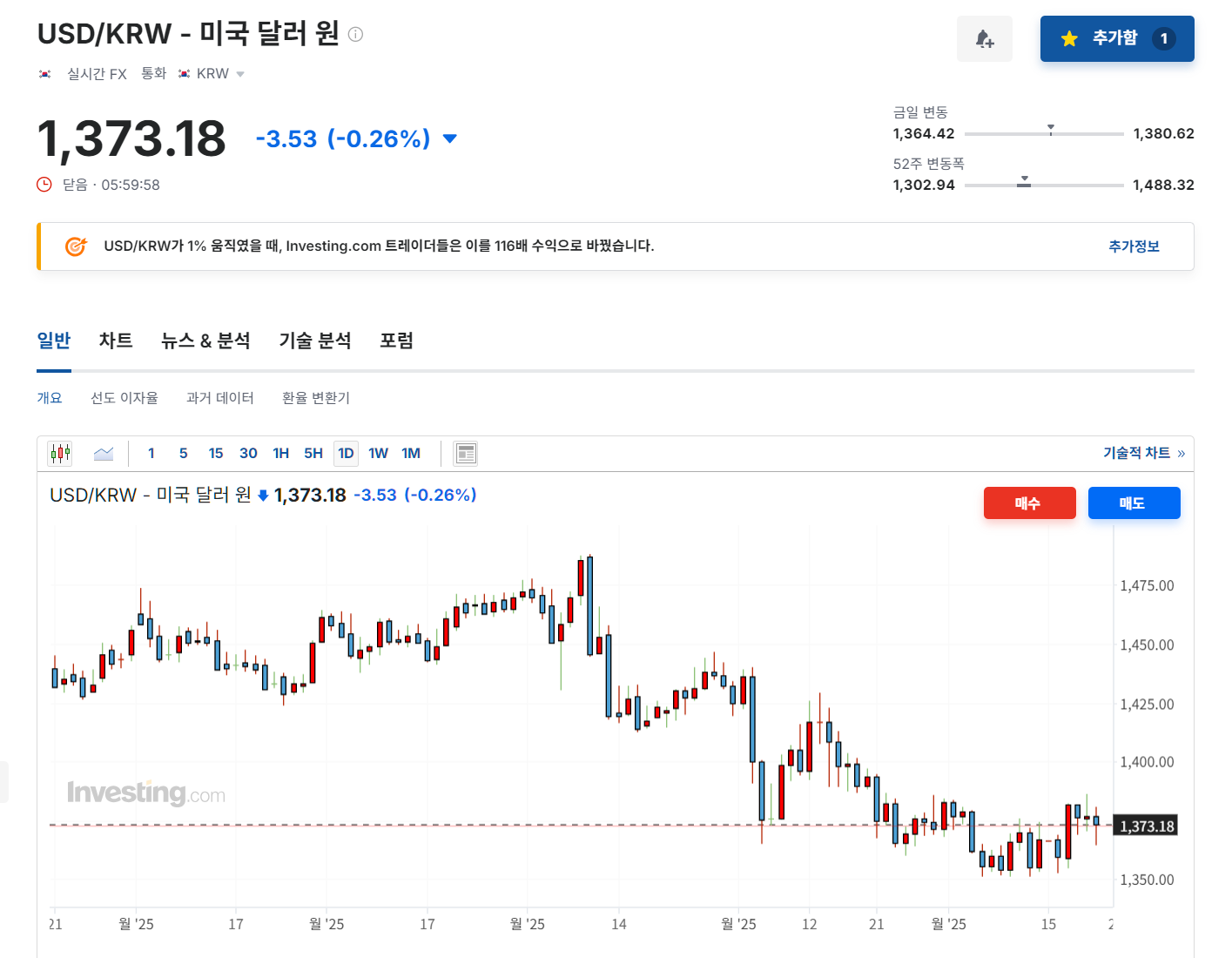Screen dimensions: 1232x958
Task: Create a price alert with the bell icon
Action: 985,38
